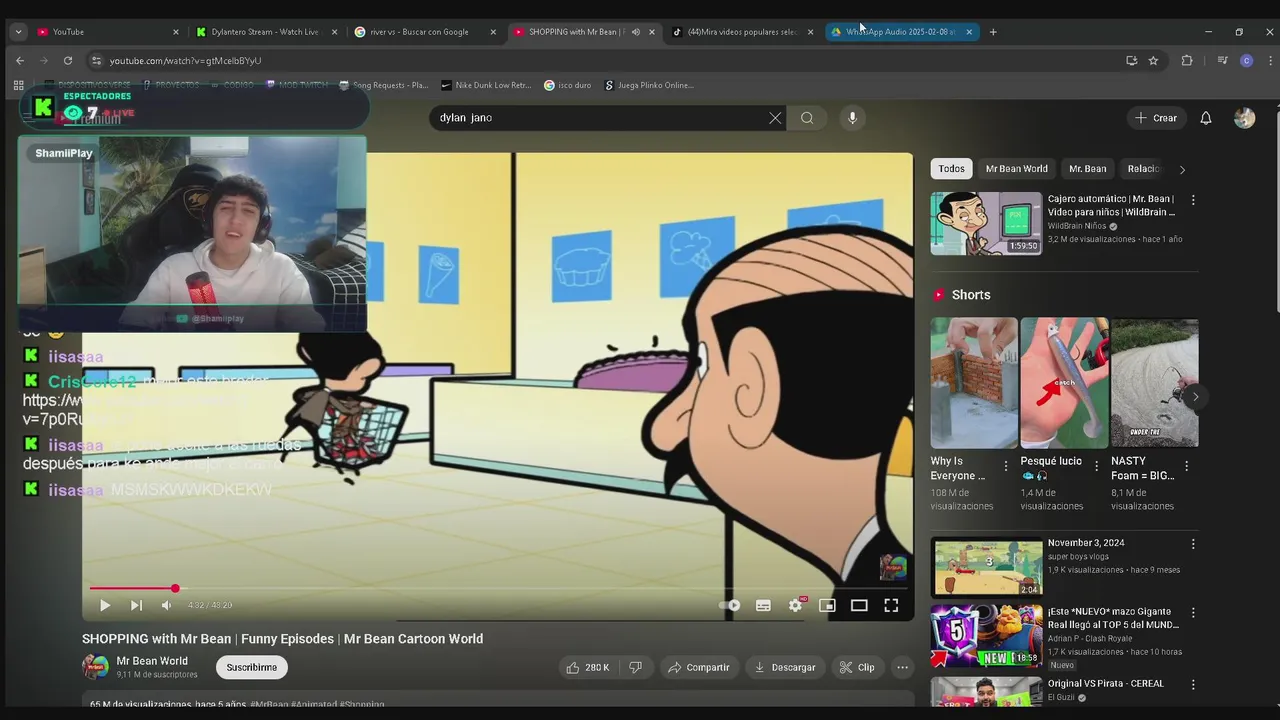Enter fullscreen mode
The image size is (1280, 720).
(x=891, y=605)
